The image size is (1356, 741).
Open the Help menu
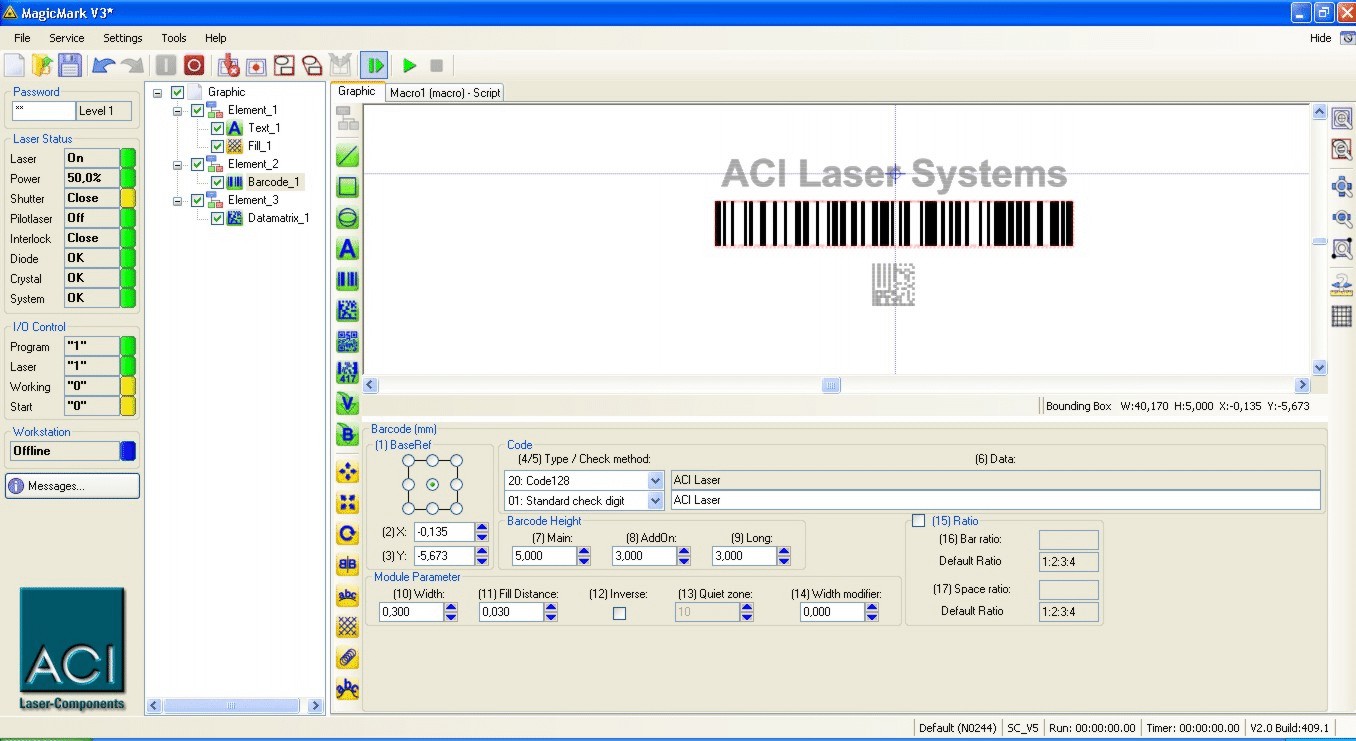click(x=216, y=38)
